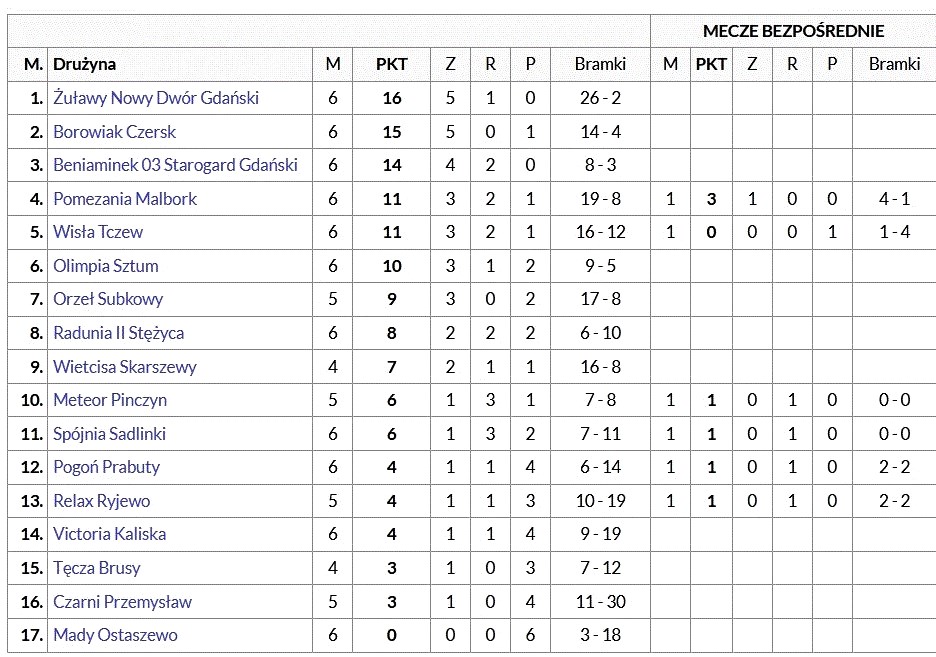936x657 pixels.
Task: Visit the Wisła Tczew team page
Action: [98, 232]
